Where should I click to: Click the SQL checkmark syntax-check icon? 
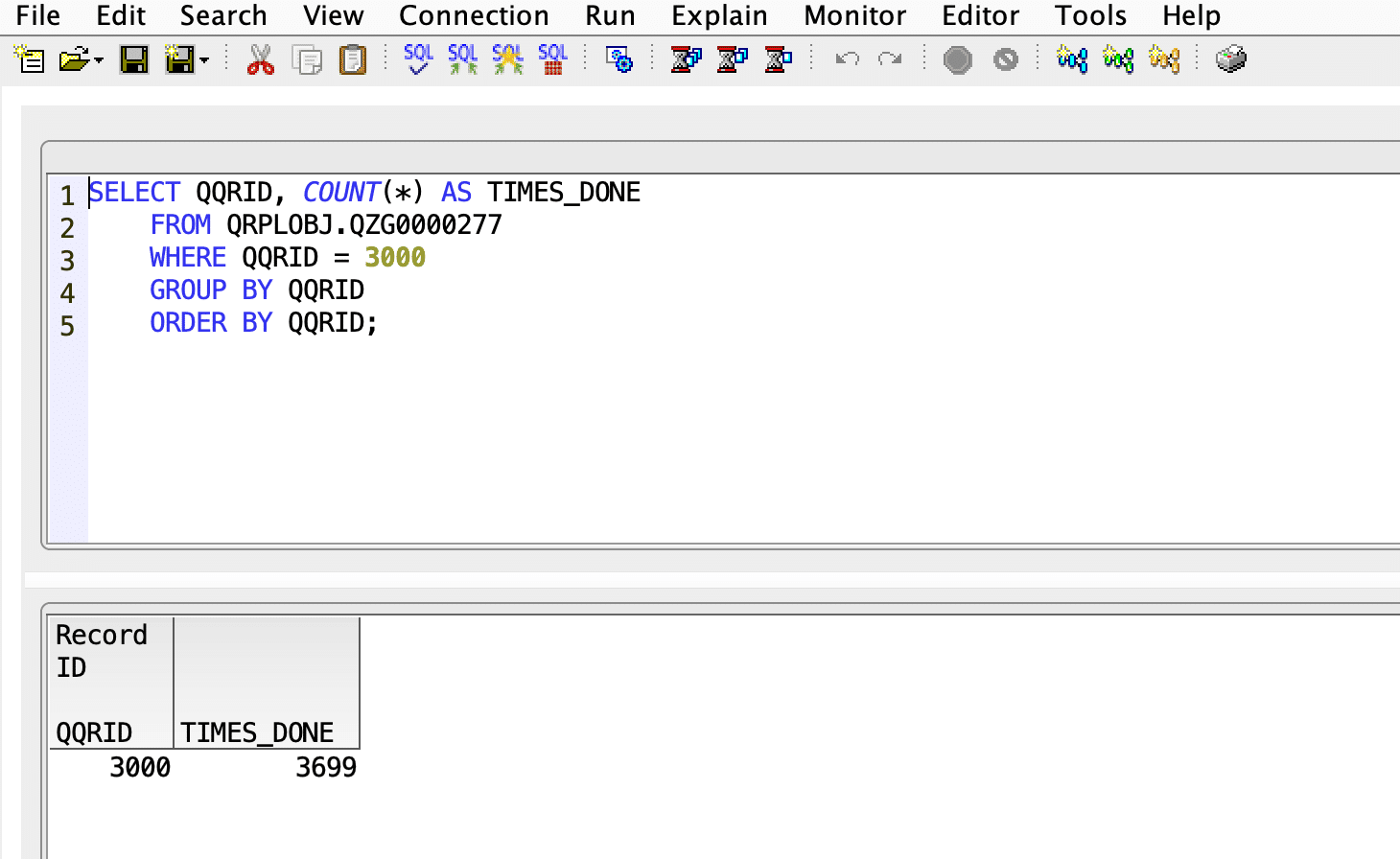pyautogui.click(x=418, y=58)
